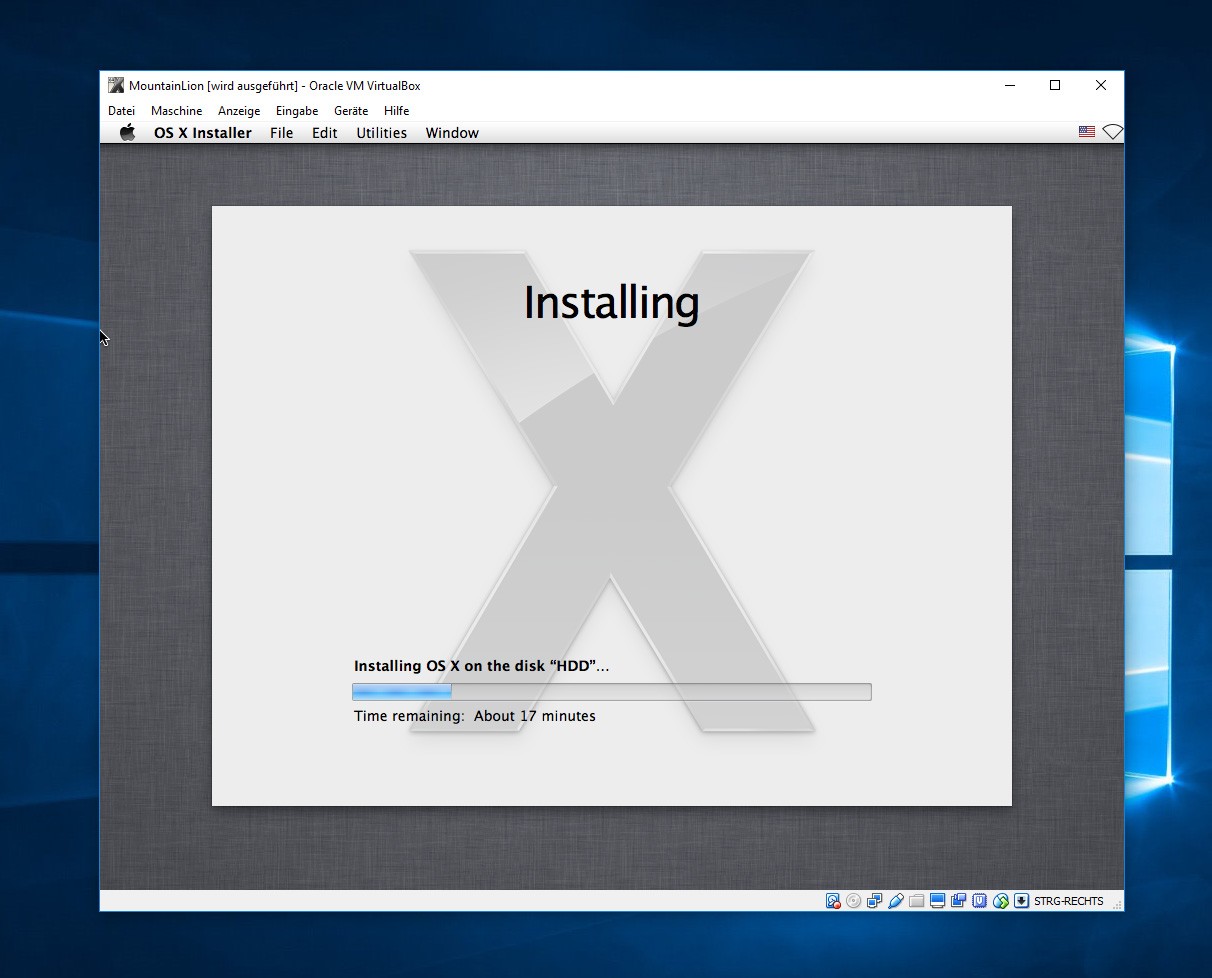Click the display monitor status icon

938,901
